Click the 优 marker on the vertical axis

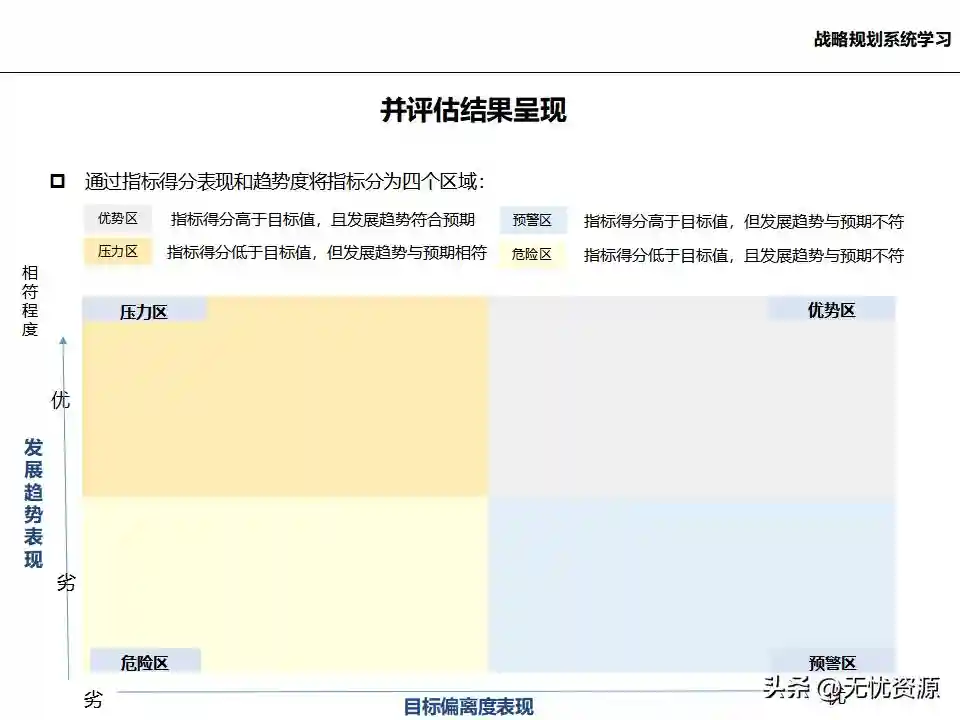(61, 401)
